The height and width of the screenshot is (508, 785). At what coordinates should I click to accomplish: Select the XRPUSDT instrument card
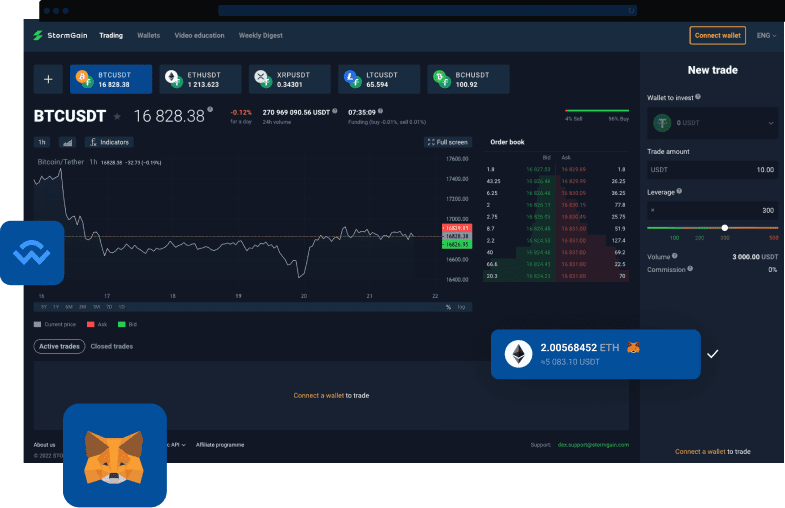289,79
